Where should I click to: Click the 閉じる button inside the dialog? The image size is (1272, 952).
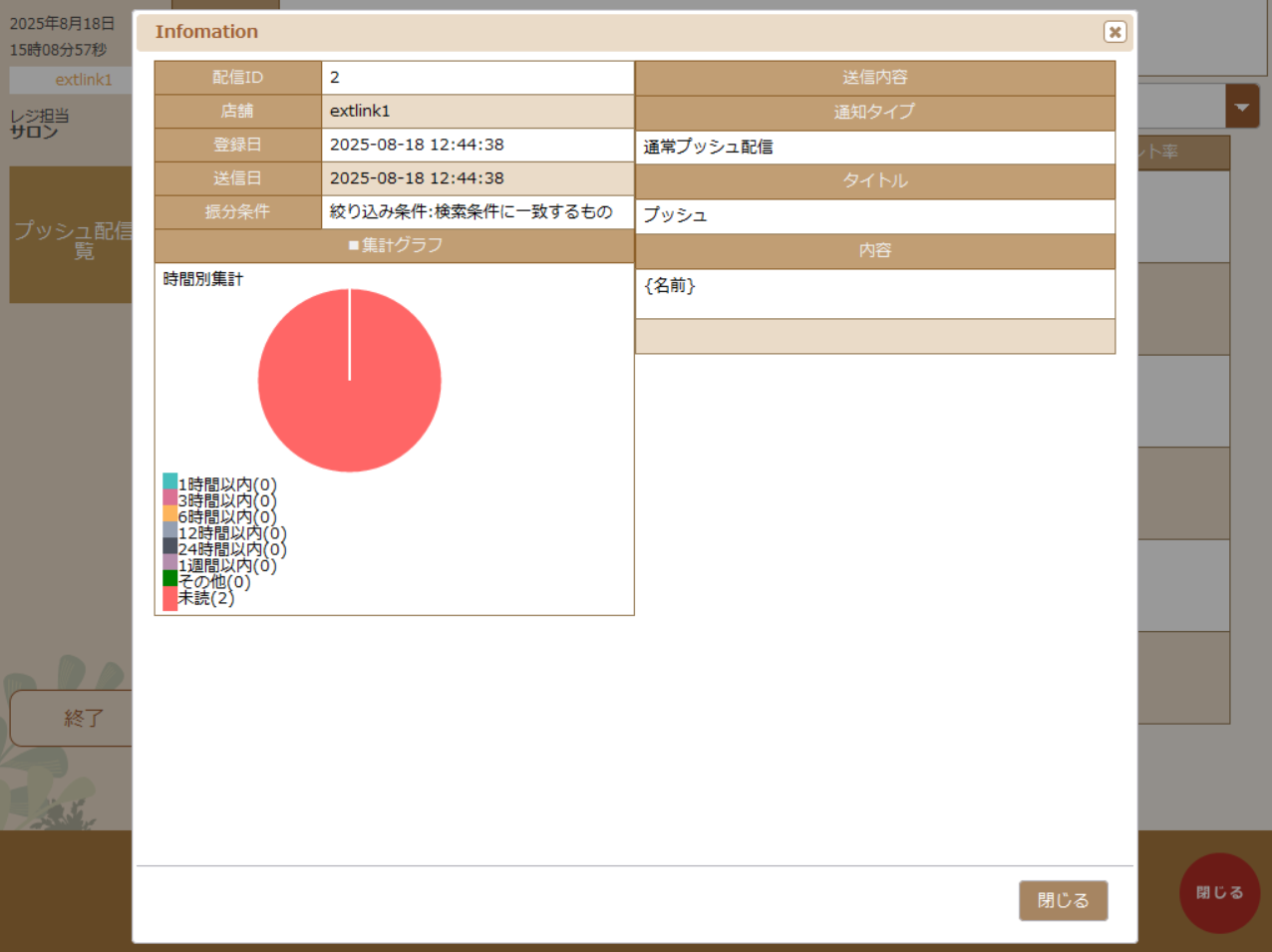pyautogui.click(x=1063, y=900)
